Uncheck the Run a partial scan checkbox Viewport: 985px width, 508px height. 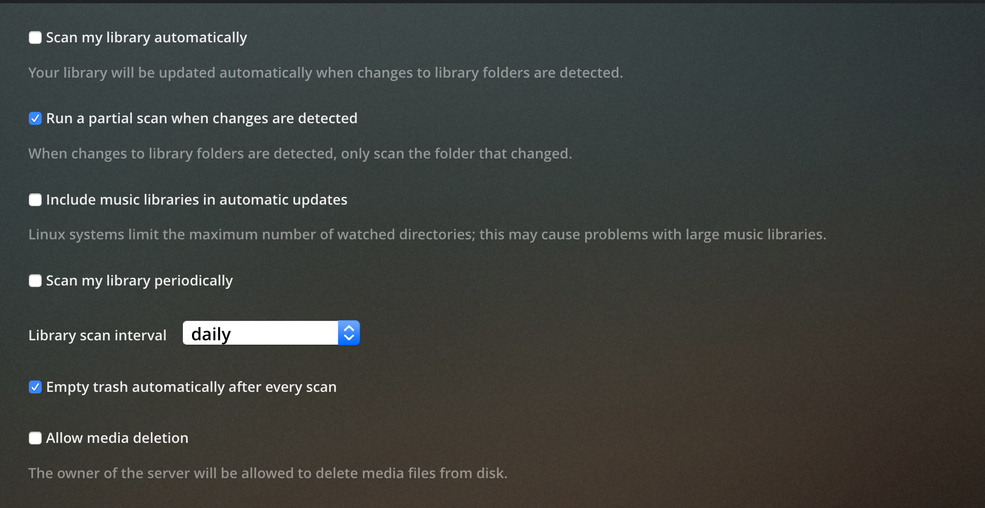point(35,119)
